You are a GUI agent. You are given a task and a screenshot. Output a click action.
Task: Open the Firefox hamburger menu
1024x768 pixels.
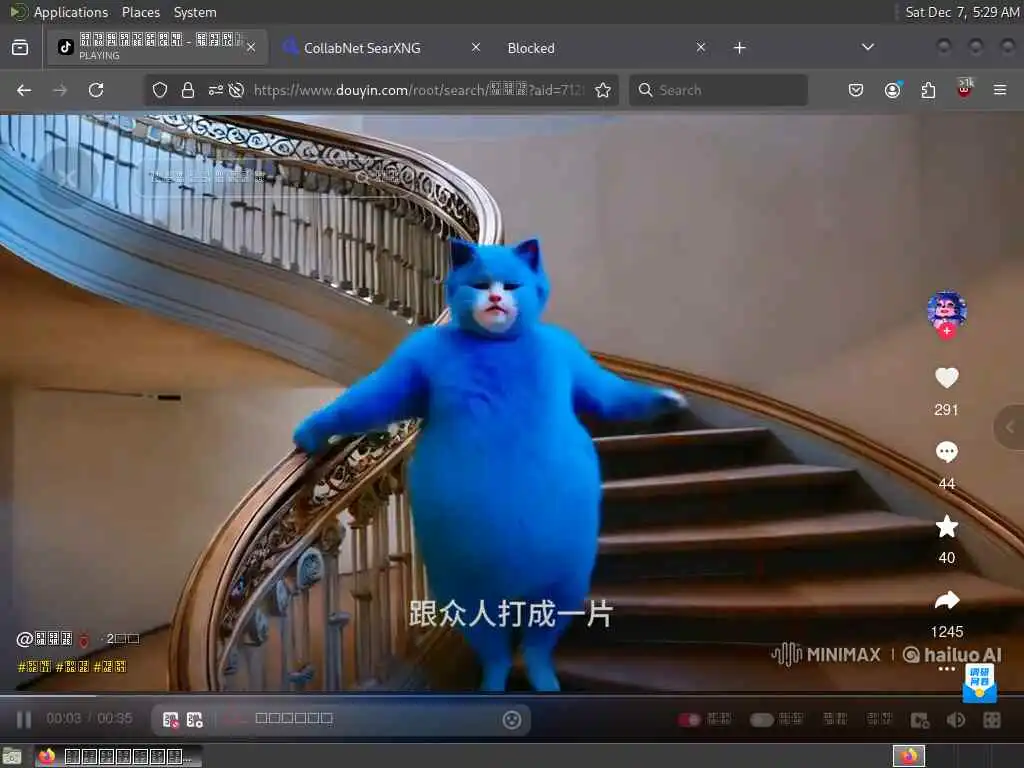click(1000, 90)
